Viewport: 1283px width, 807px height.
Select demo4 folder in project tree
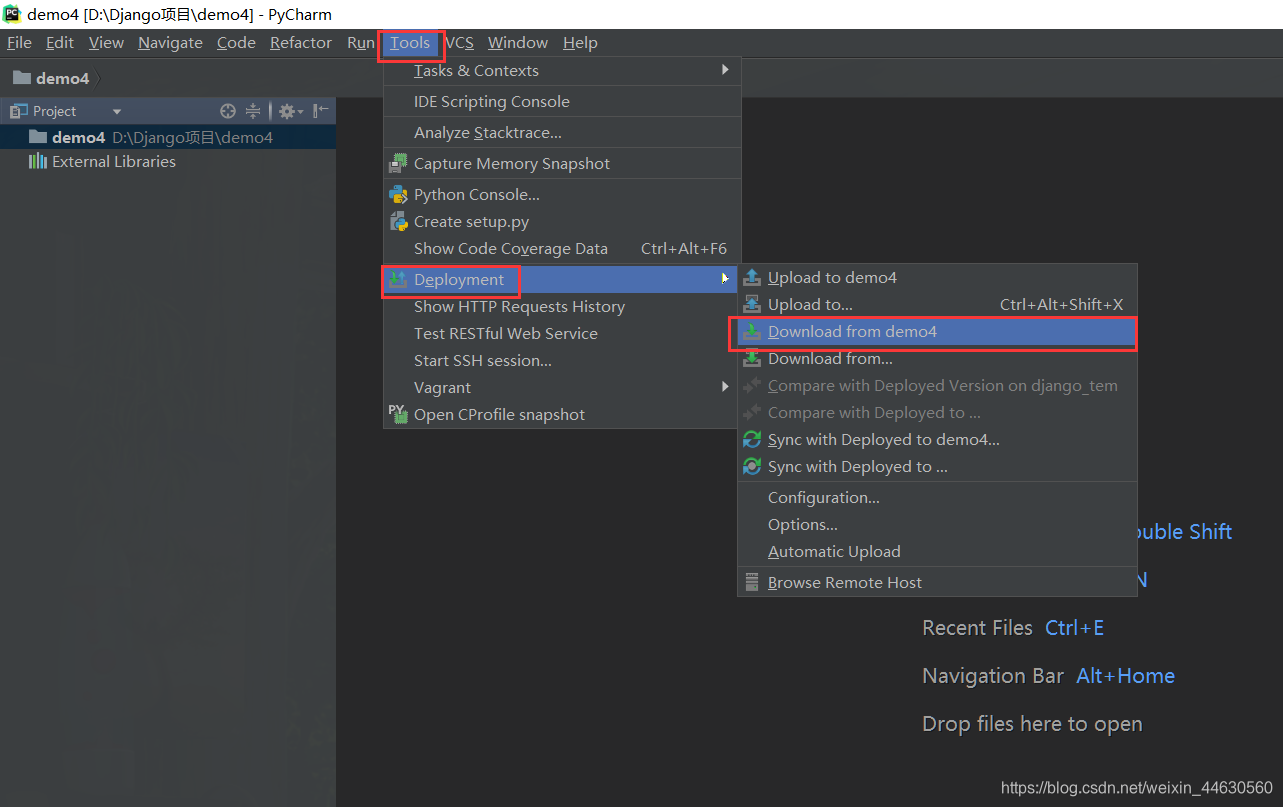tap(168, 137)
